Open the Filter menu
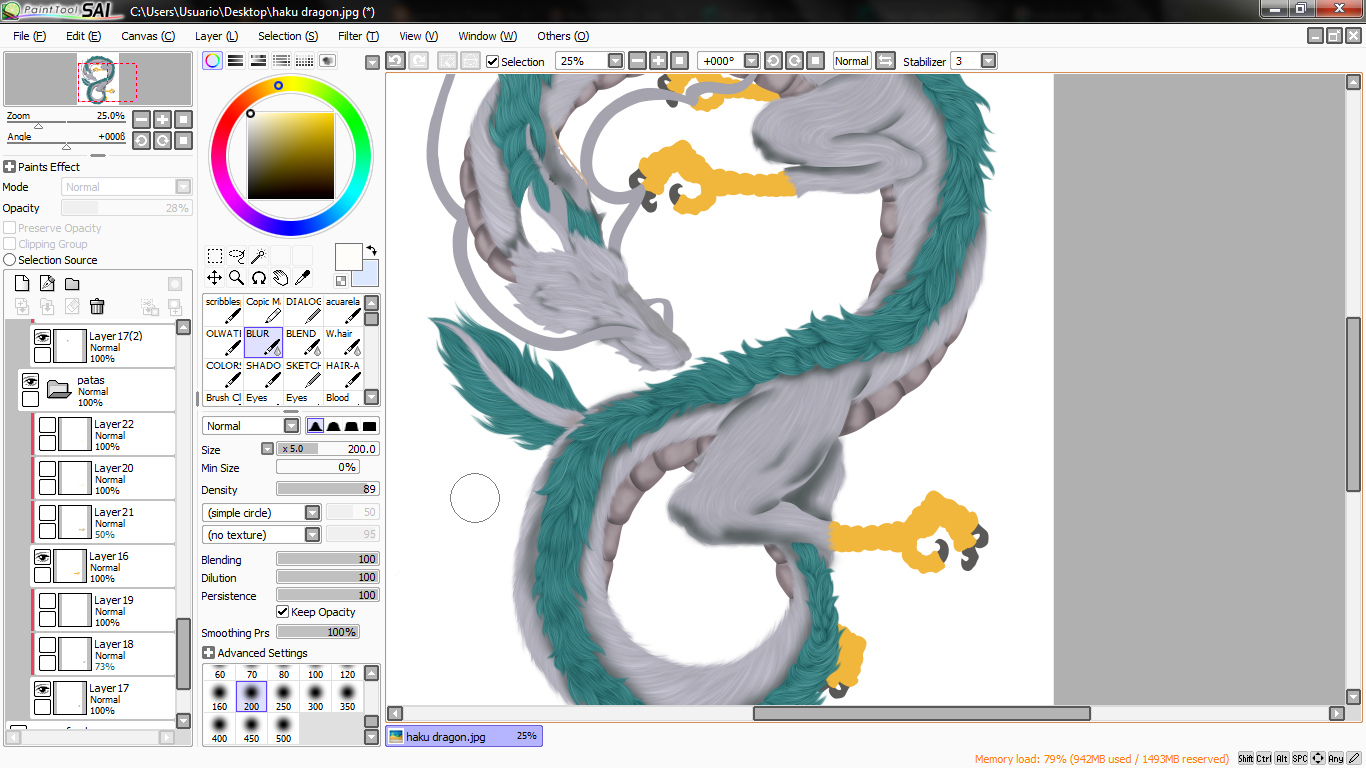 (x=358, y=36)
